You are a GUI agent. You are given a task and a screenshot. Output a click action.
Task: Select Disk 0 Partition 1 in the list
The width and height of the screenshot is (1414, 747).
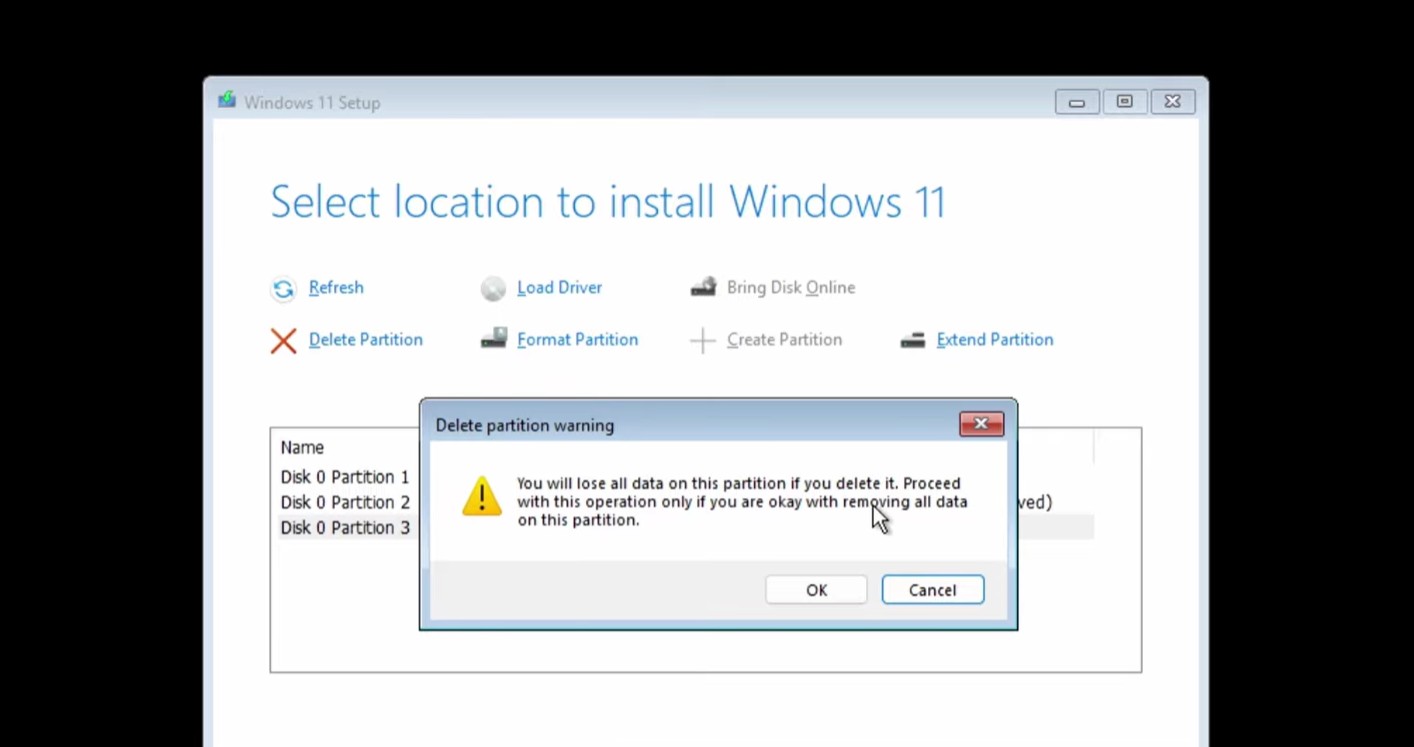tap(345, 477)
